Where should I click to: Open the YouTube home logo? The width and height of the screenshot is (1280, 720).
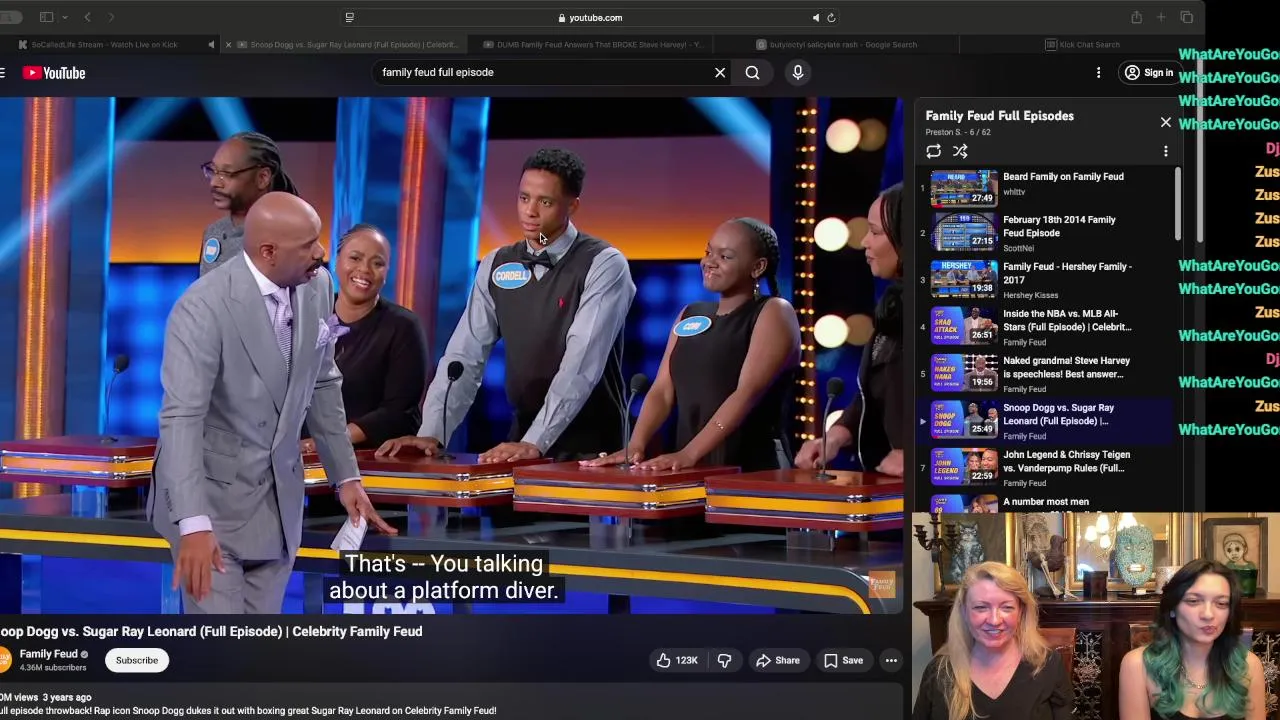tap(54, 73)
